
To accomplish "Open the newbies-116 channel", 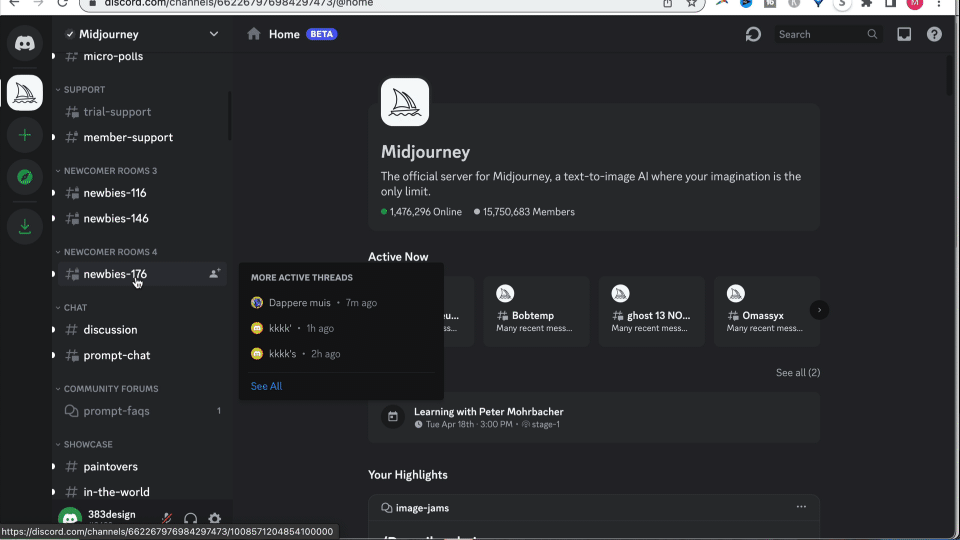I will click(x=142, y=193).
